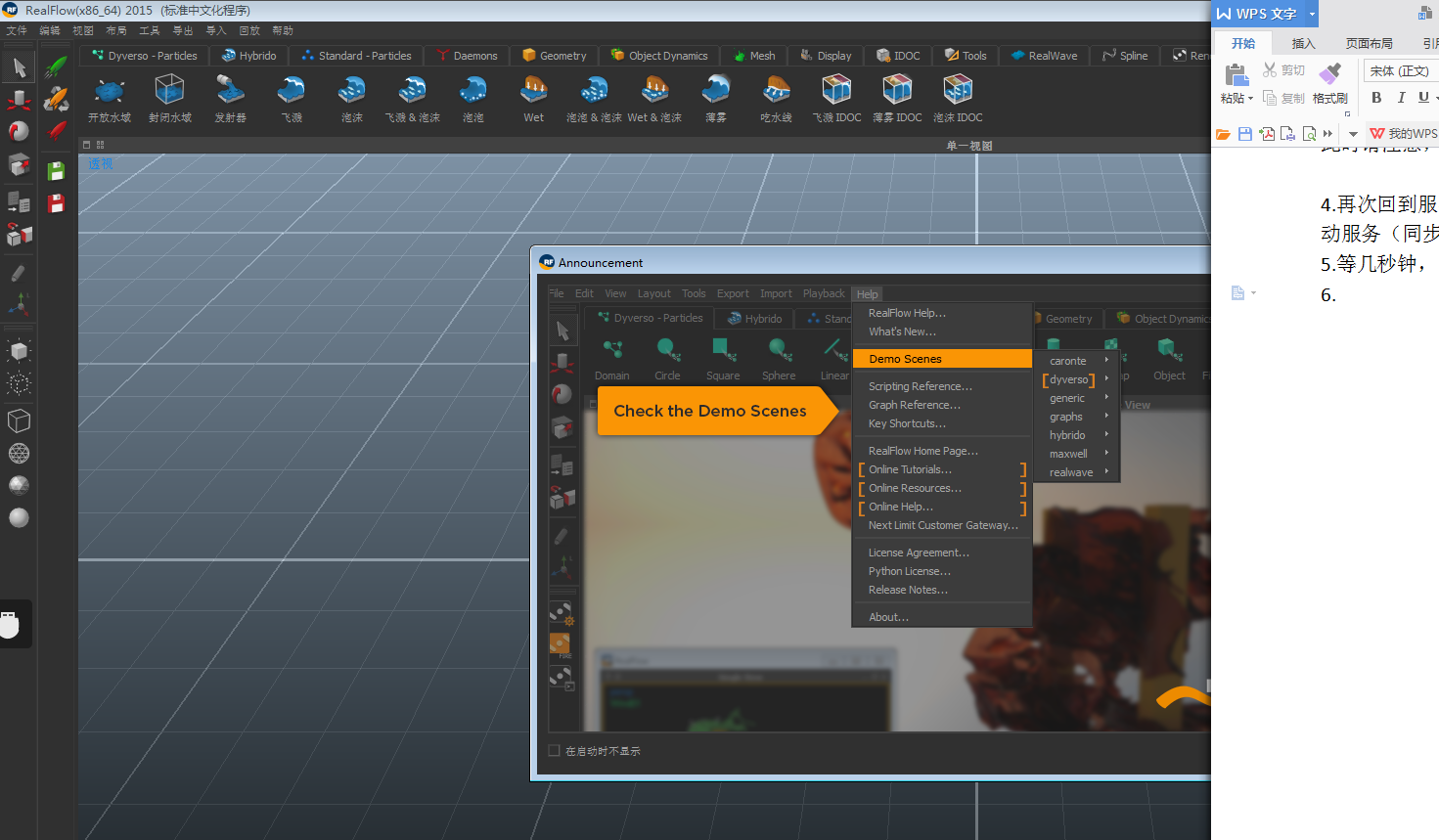The height and width of the screenshot is (840, 1439).
Task: Add 开放水域 open domain from shelf
Action: point(110,98)
